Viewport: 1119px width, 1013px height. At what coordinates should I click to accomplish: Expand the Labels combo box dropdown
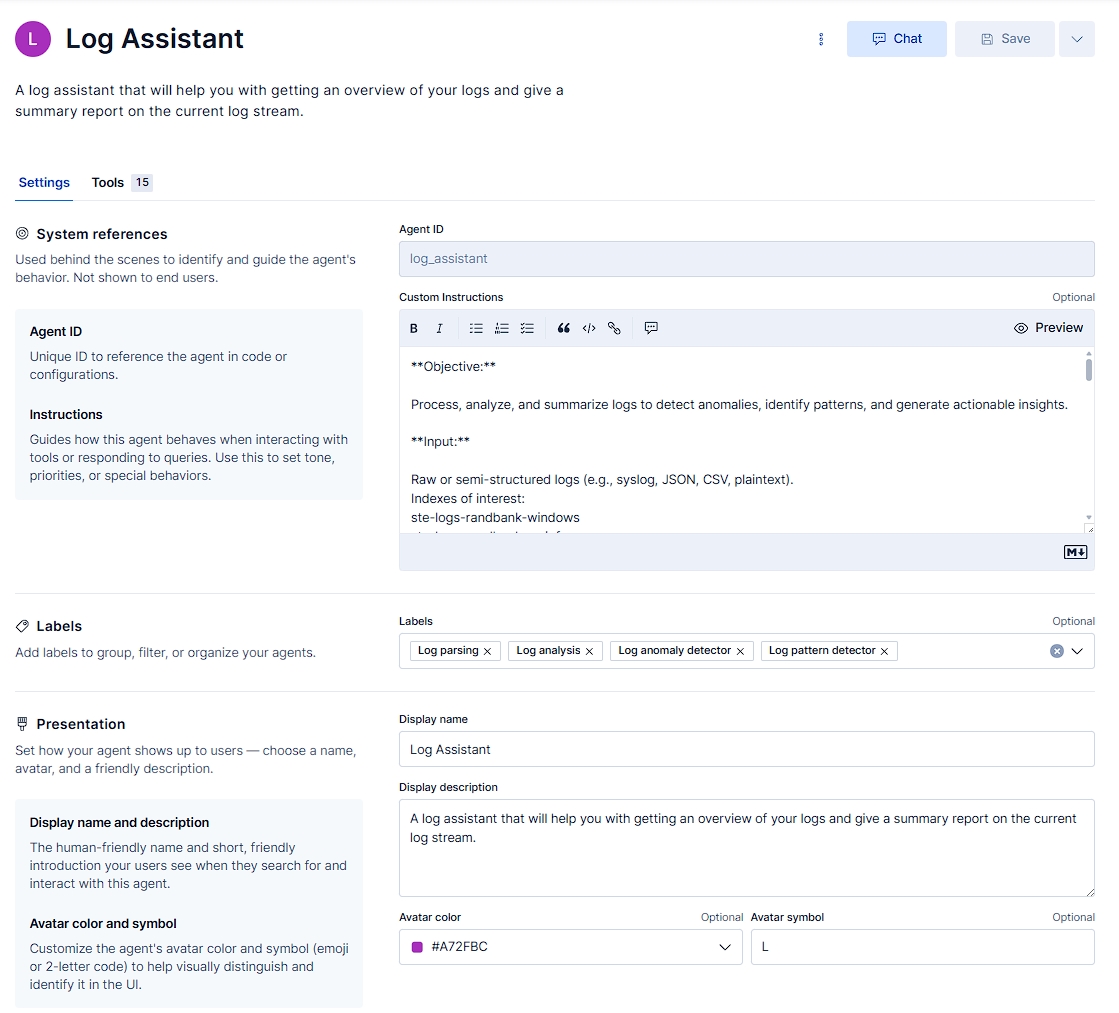coord(1077,651)
